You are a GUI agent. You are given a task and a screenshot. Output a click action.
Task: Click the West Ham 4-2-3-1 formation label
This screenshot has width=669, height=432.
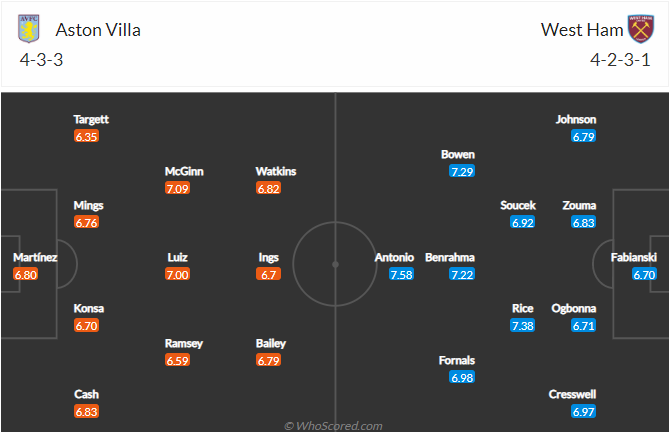[x=620, y=60]
